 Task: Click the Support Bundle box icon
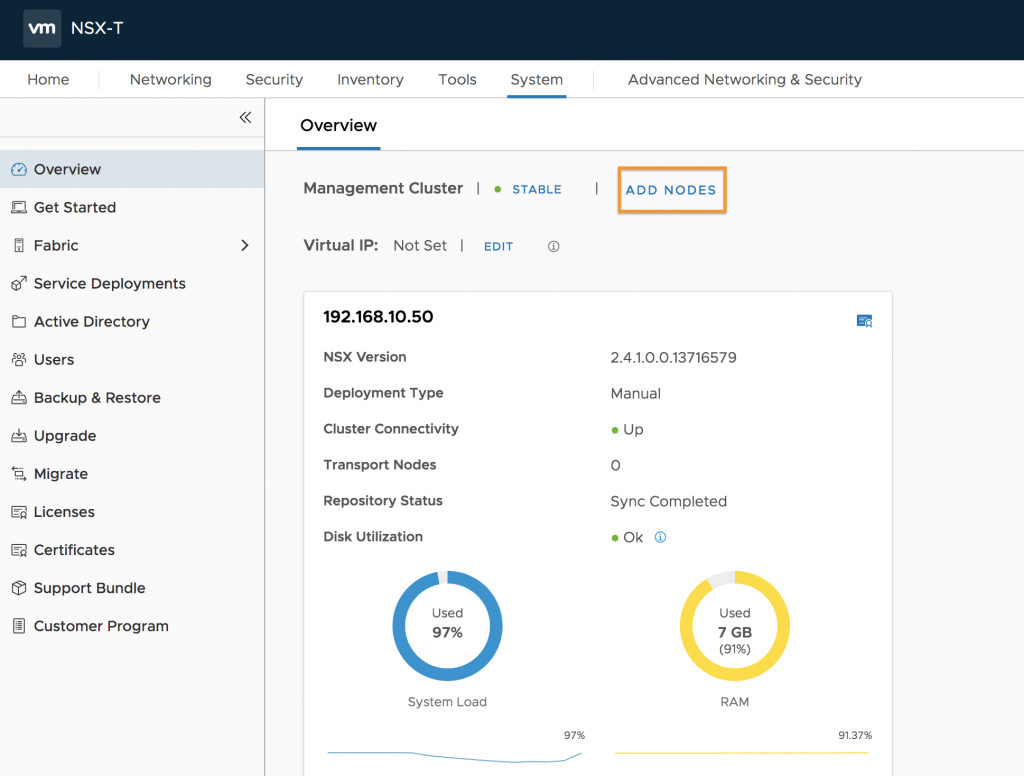tap(19, 588)
